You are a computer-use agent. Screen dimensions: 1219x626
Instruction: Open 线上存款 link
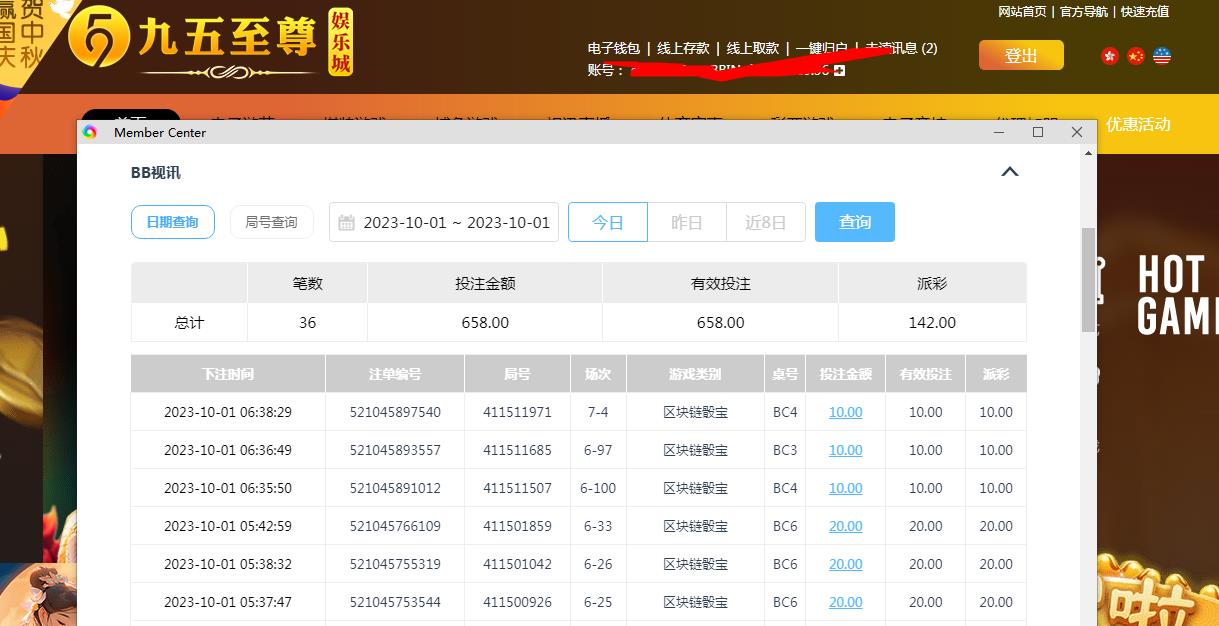683,48
